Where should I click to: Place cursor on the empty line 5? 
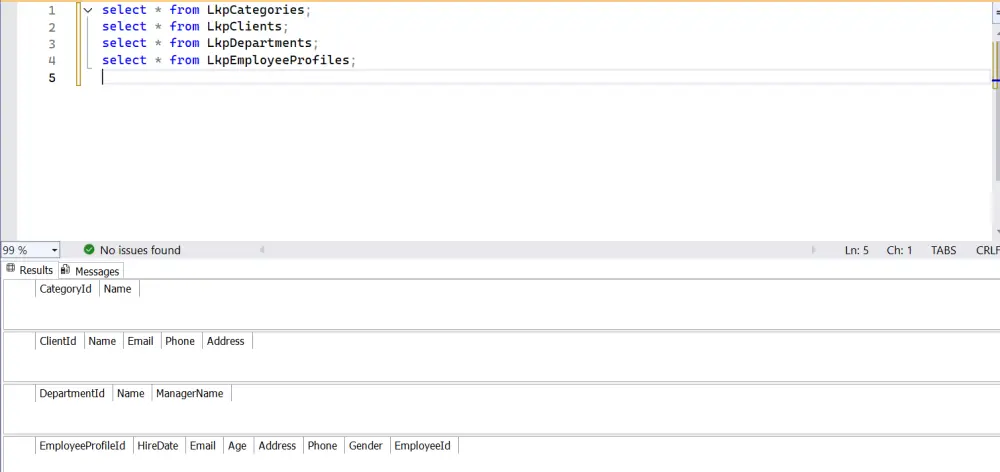(x=545, y=77)
